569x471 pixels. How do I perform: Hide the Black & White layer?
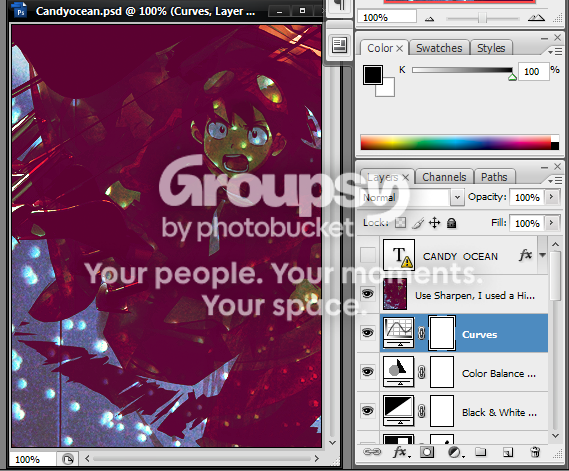point(368,410)
